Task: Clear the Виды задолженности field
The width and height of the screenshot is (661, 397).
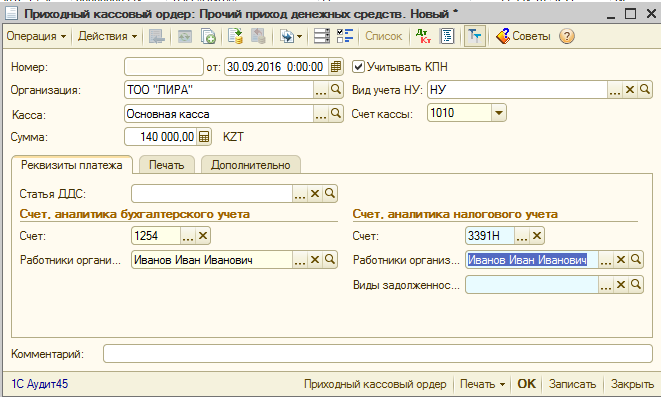Action: click(621, 285)
